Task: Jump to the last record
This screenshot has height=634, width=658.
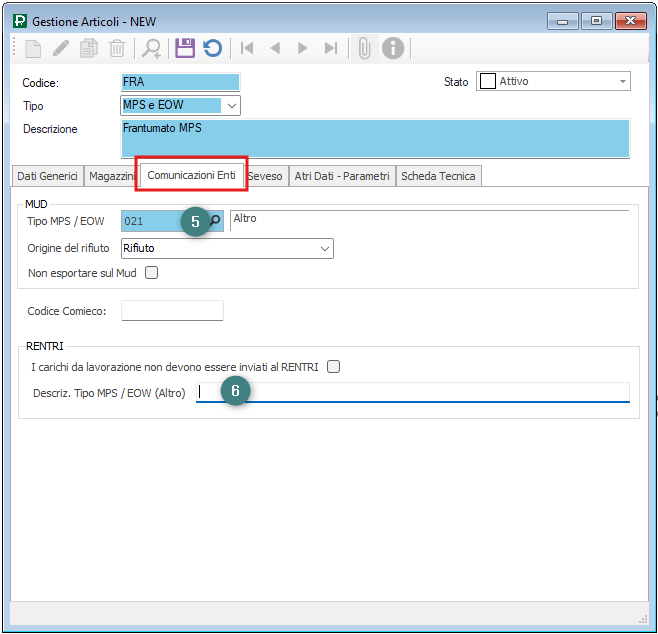Action: (330, 48)
